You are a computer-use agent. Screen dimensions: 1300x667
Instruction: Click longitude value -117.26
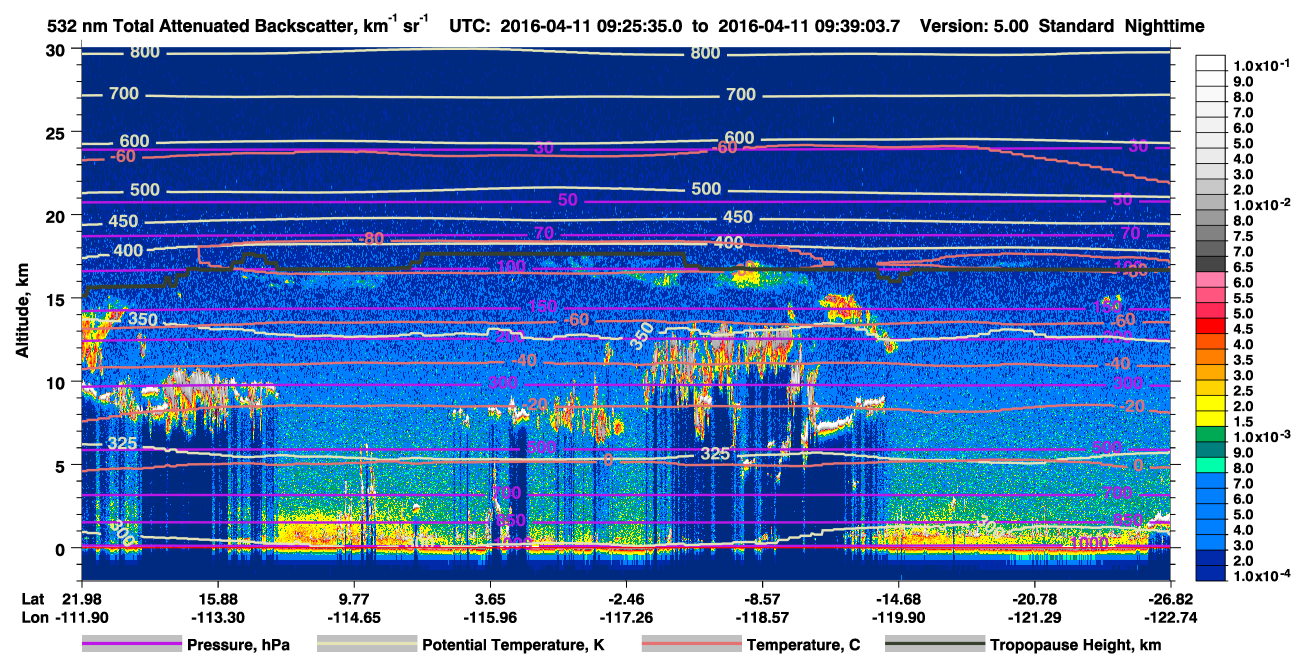pos(626,617)
